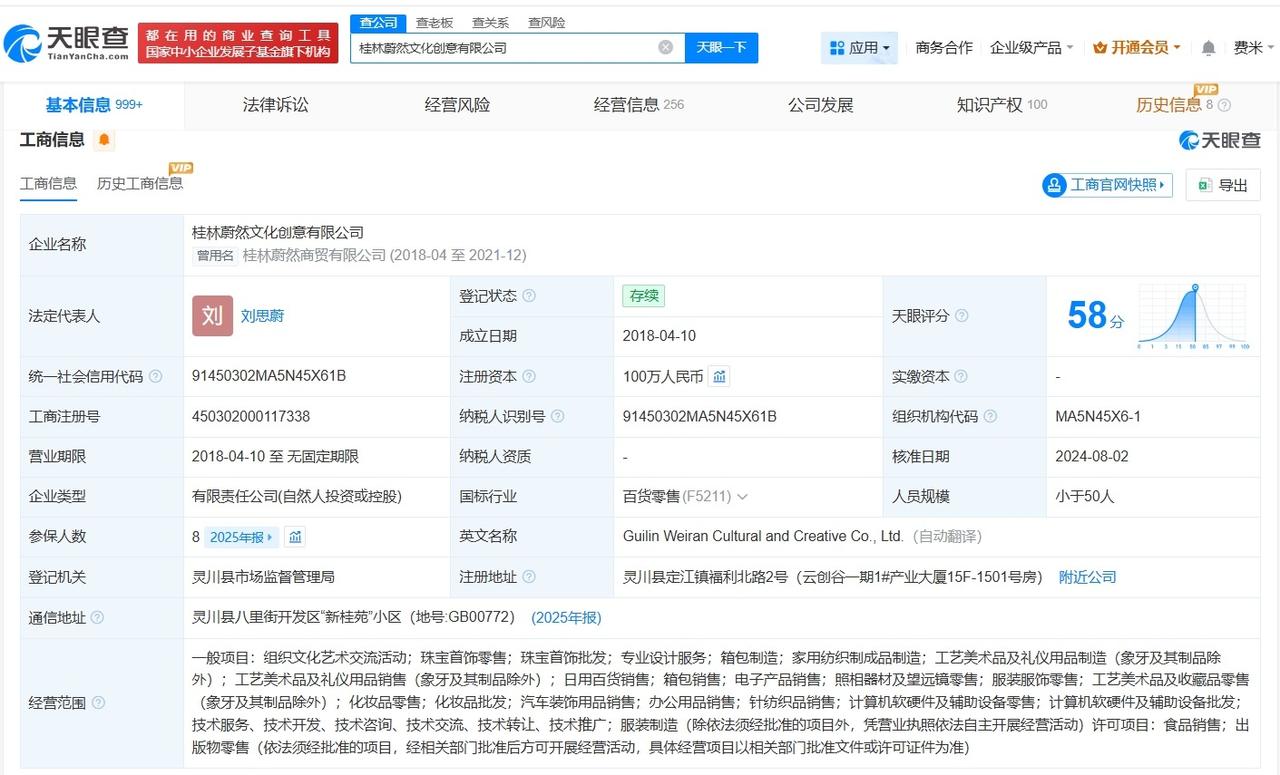
Task: Select the 历史工商信息 VIP sub-tab
Action: click(140, 184)
